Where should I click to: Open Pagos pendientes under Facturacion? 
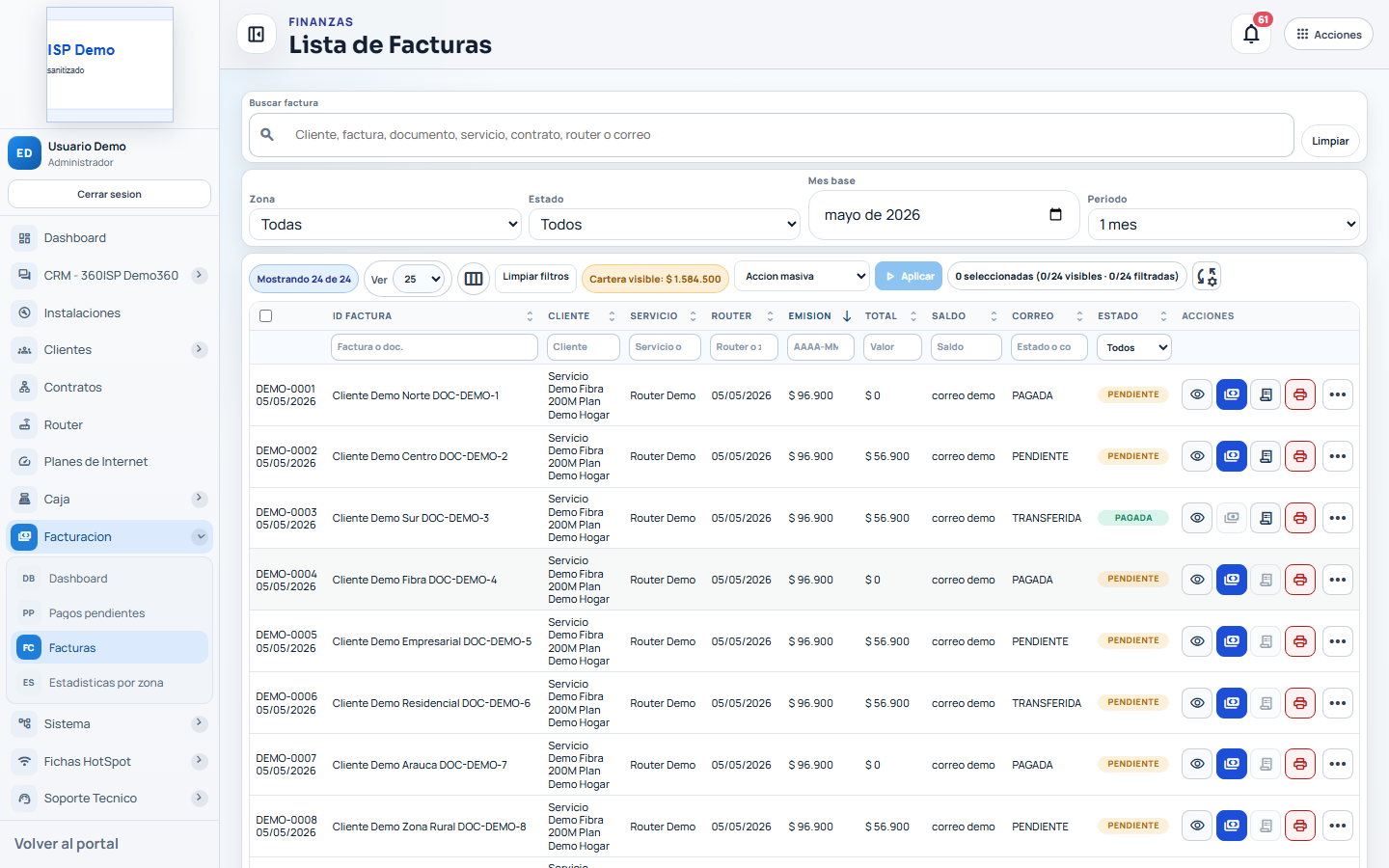(x=111, y=613)
